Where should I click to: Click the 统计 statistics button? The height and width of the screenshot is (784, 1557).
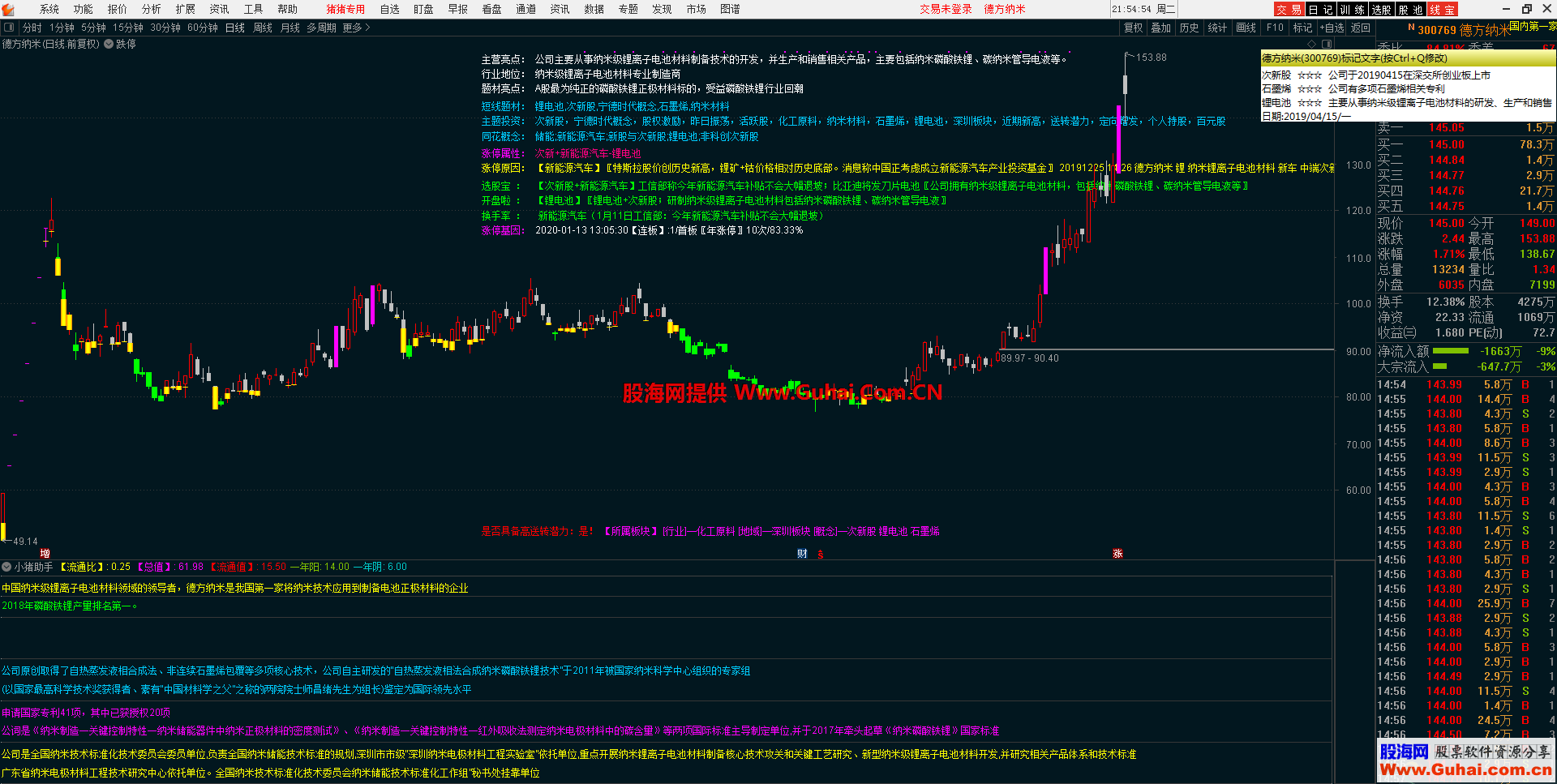pyautogui.click(x=1218, y=28)
